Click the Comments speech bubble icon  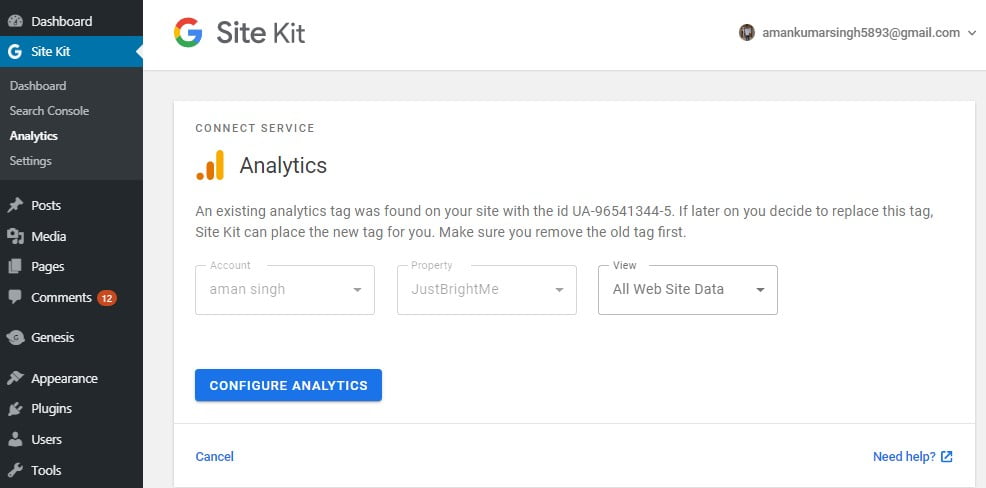click(x=15, y=297)
